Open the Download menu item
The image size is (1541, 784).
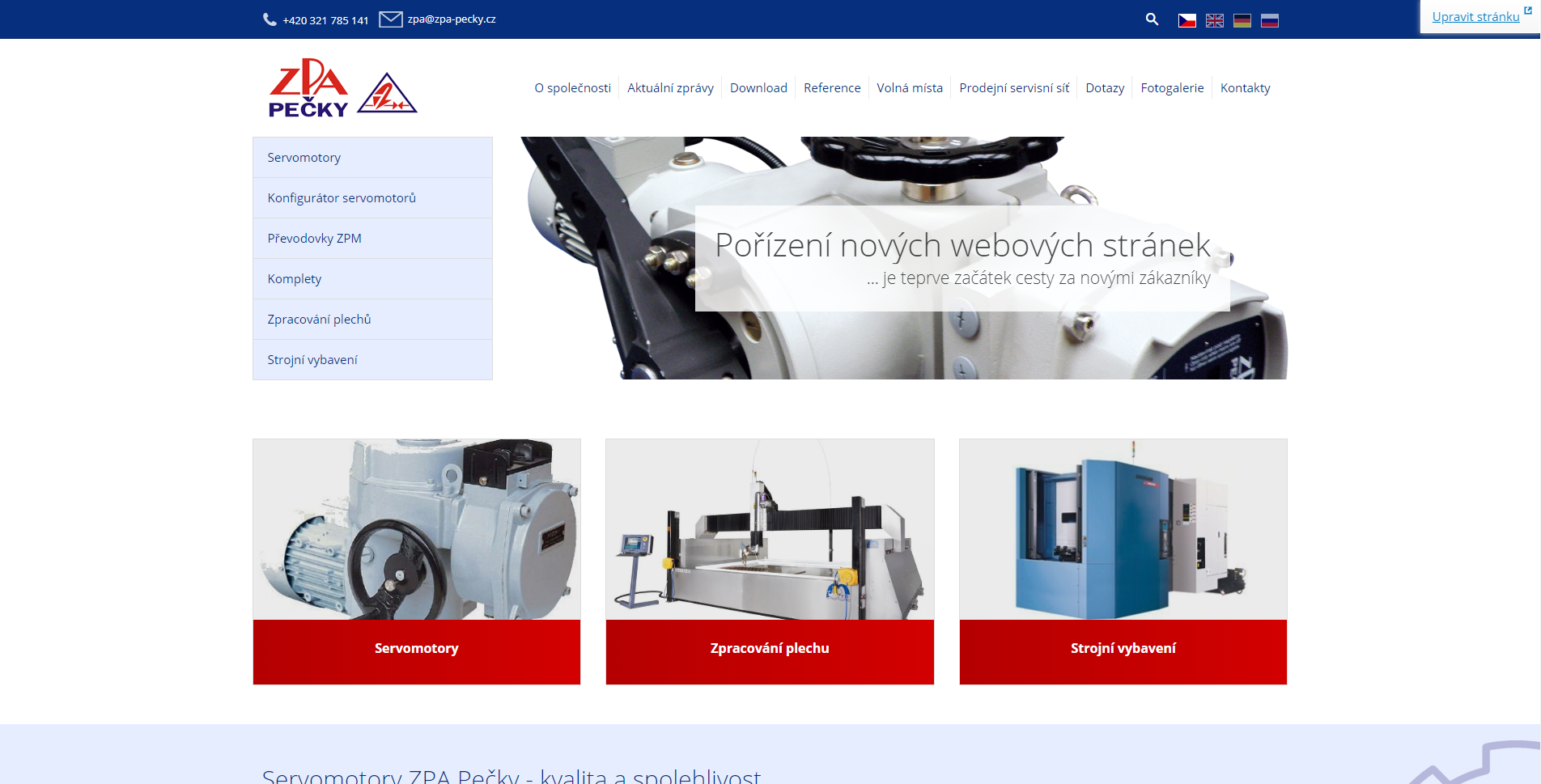(x=758, y=88)
